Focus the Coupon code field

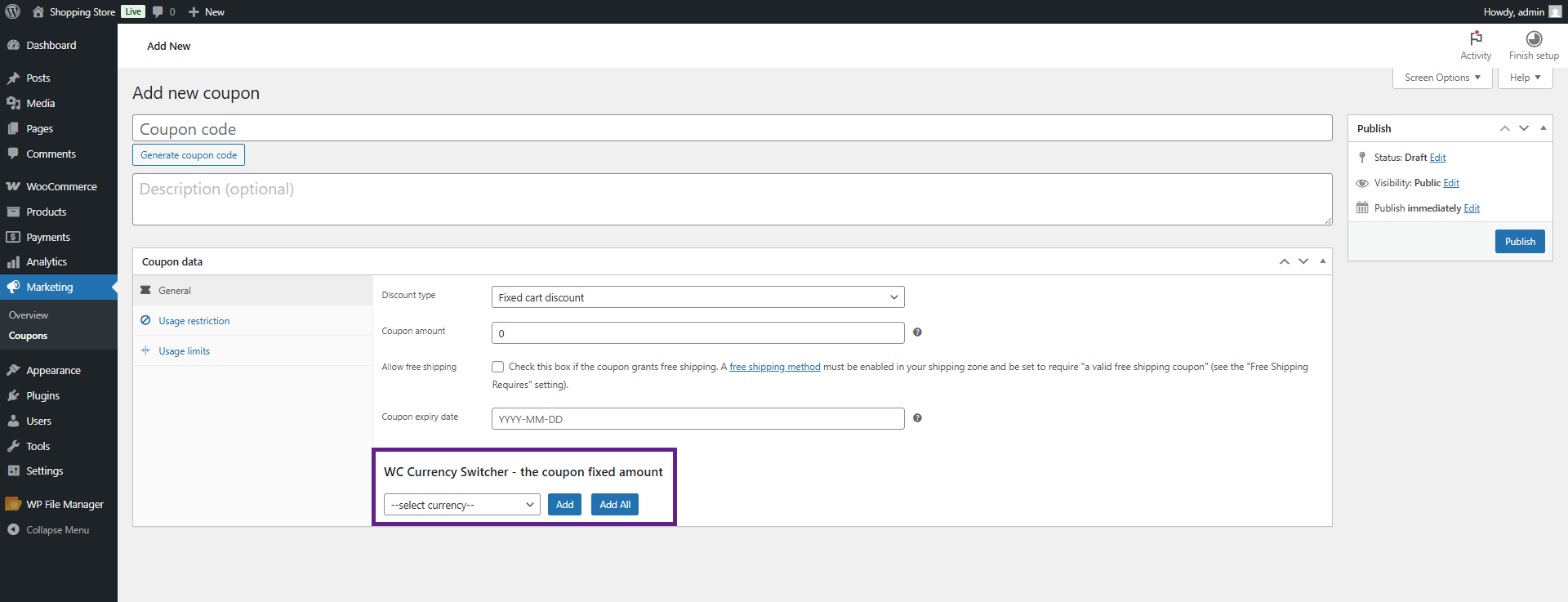point(733,128)
